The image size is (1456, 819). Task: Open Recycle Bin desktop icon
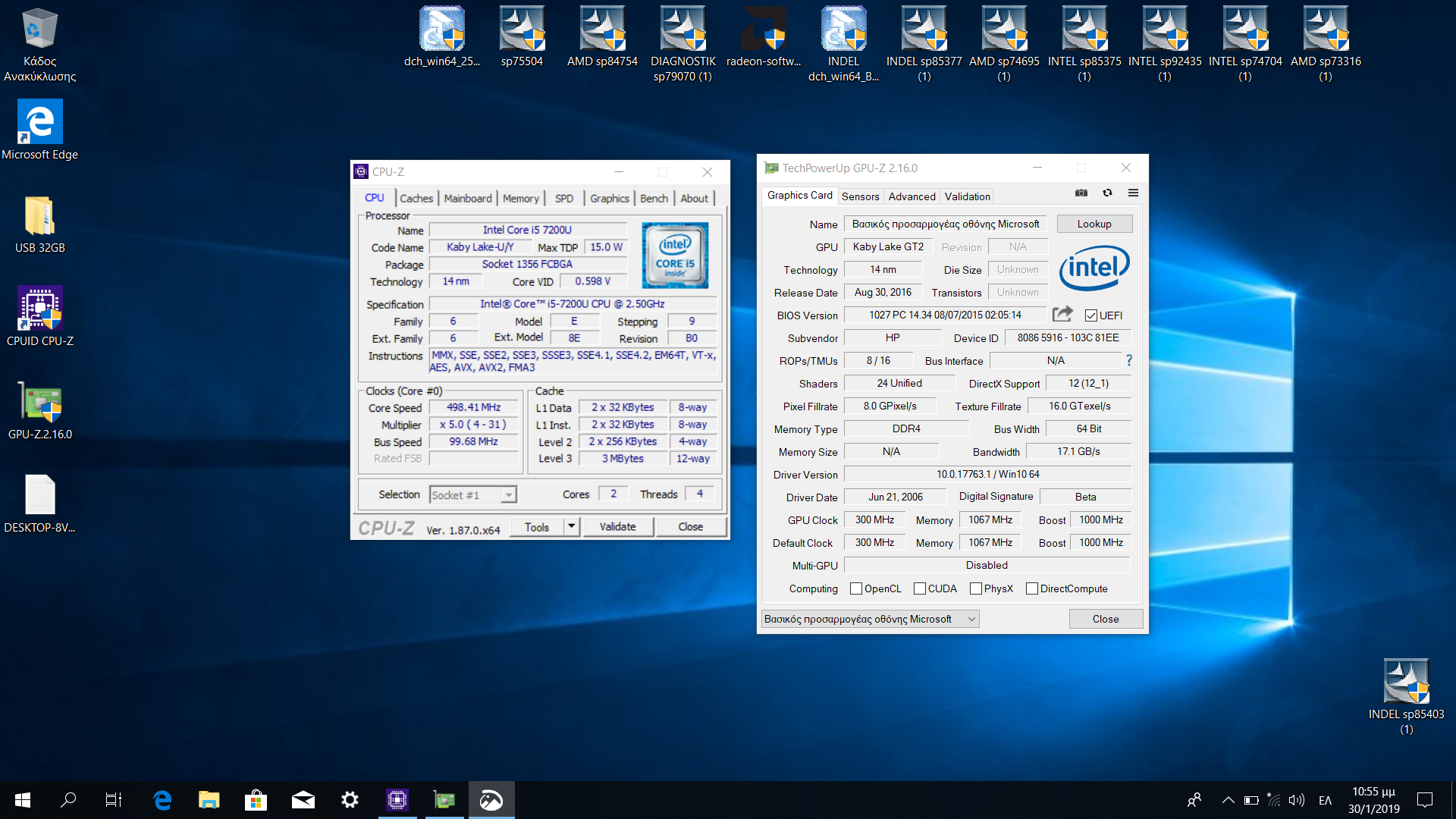coord(39,45)
